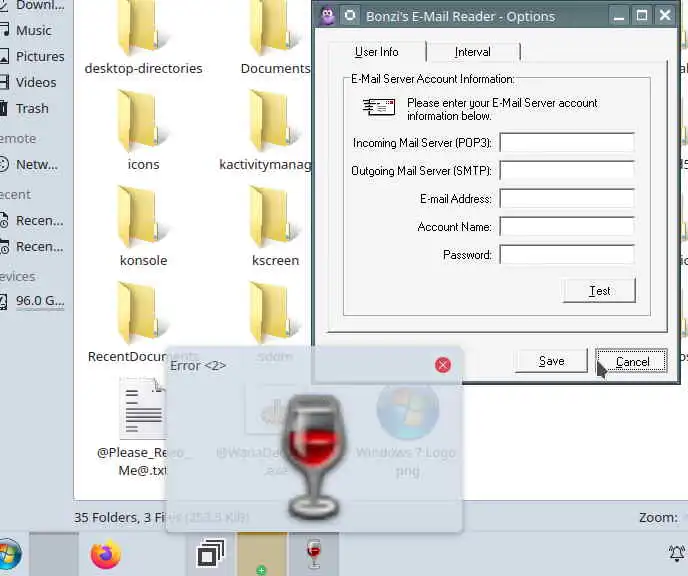This screenshot has width=688, height=576.
Task: Minimize the Bonzi's E-Mail Reader window
Action: pos(619,16)
